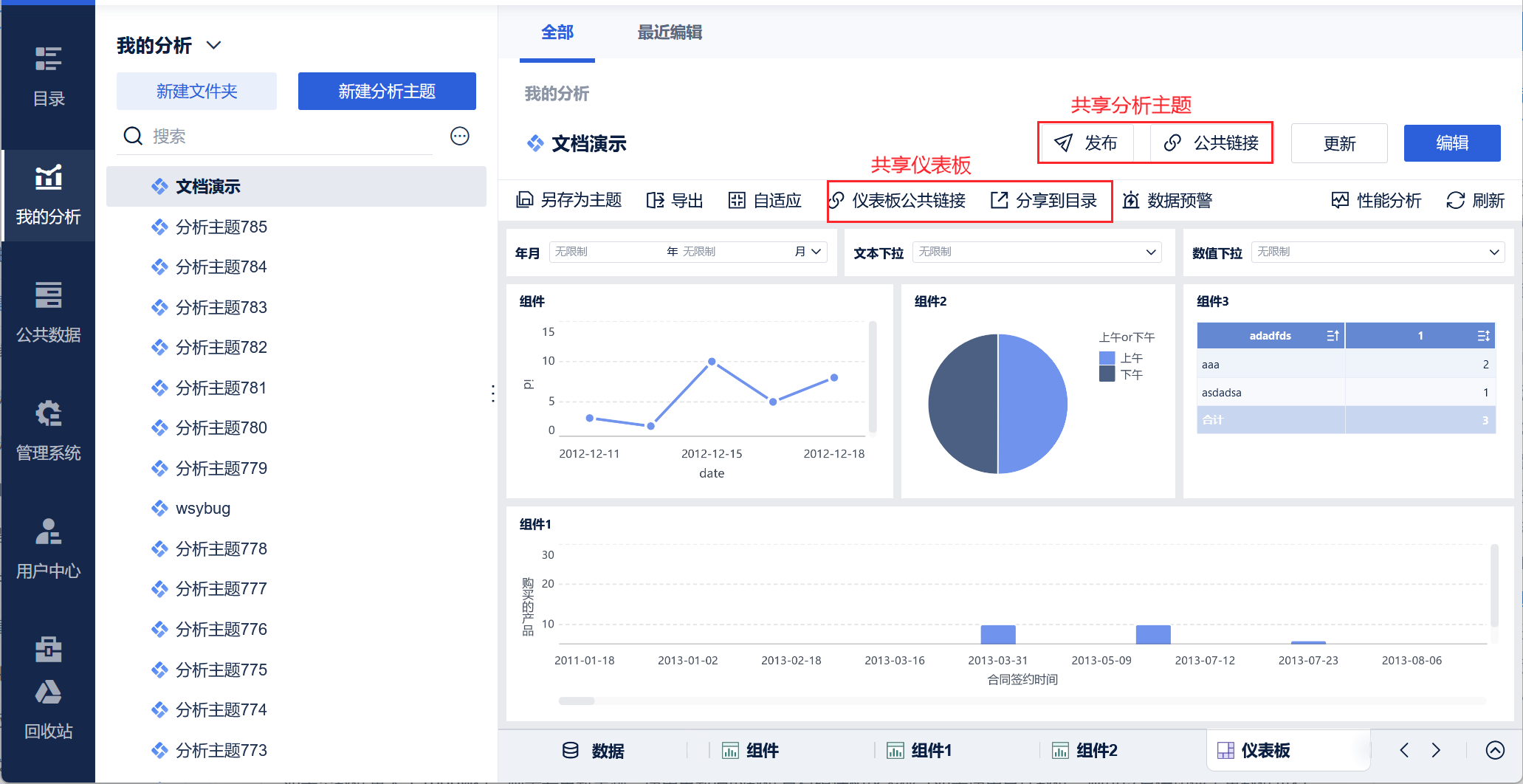Open 管理系统 gear icon in sidebar

[48, 413]
